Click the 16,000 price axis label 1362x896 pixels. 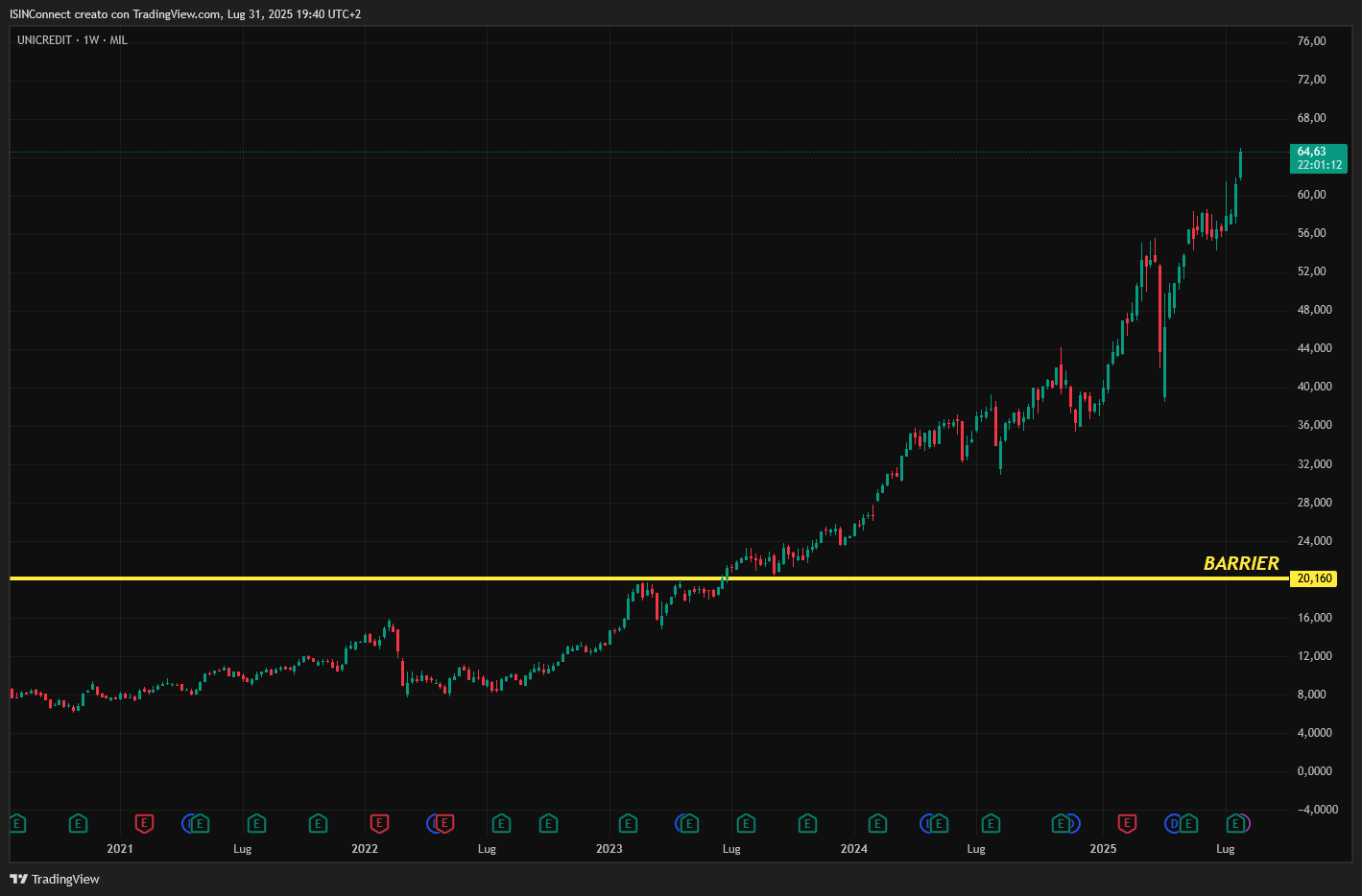[x=1314, y=618]
